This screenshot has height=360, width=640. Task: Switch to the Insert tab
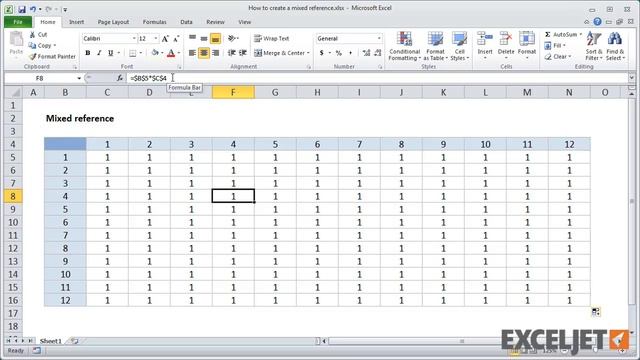(x=76, y=22)
